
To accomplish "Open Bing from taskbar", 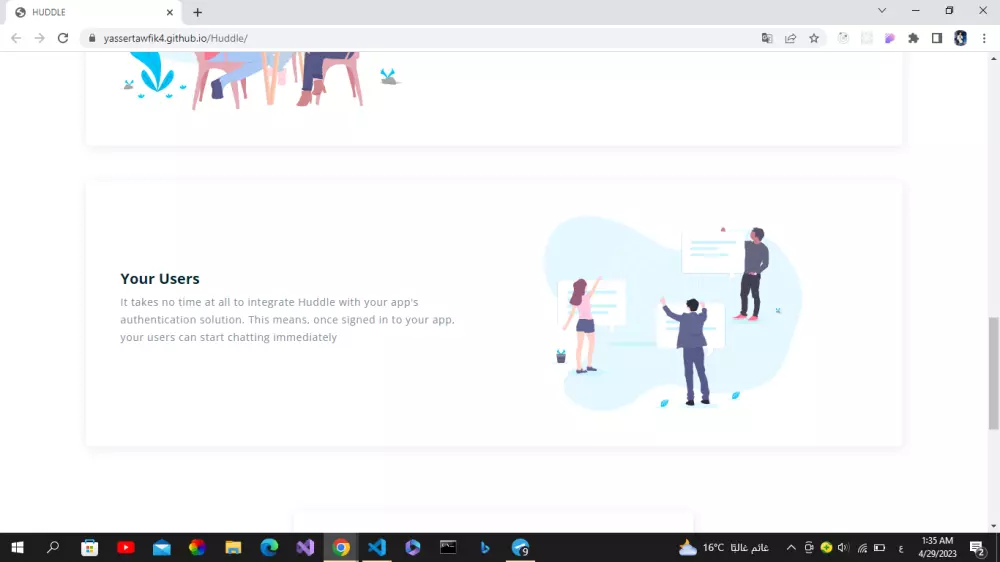I will [x=485, y=547].
